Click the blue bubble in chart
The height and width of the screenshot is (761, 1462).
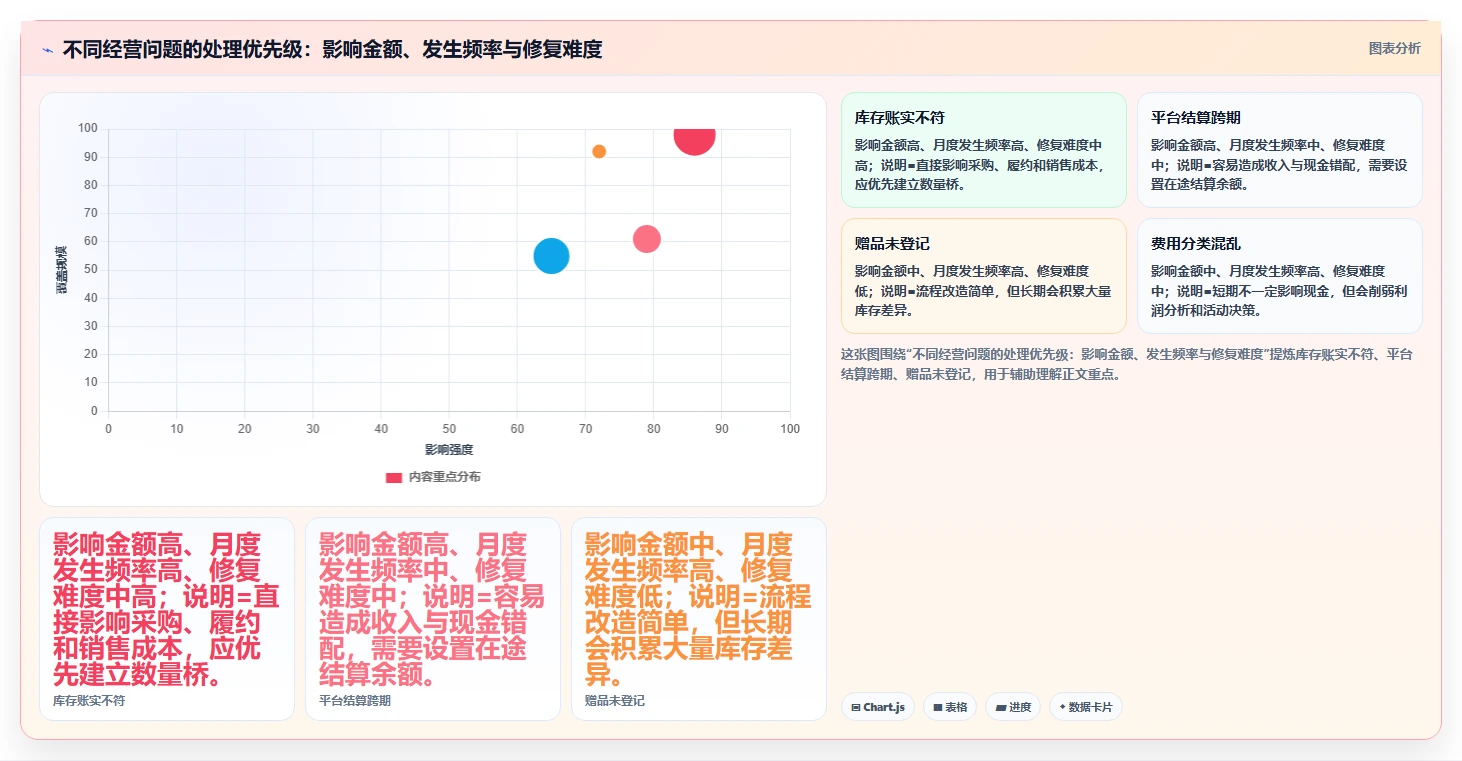point(551,256)
